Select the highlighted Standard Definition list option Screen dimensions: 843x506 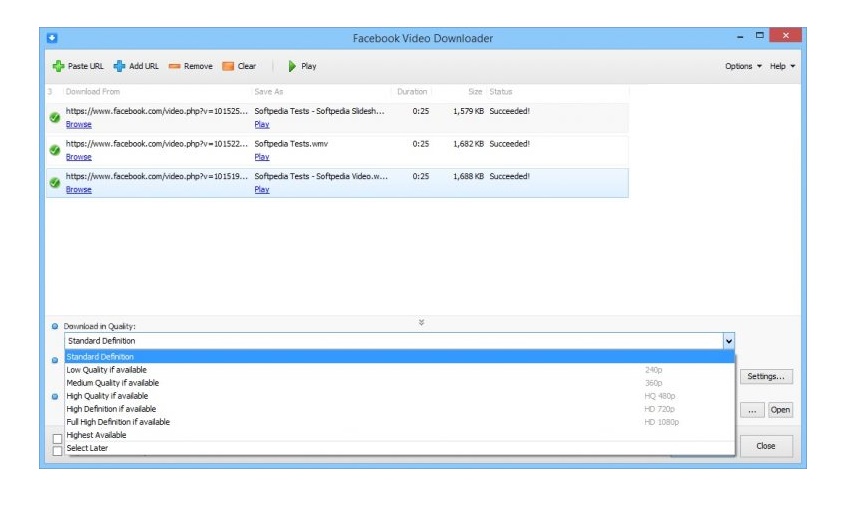pos(399,357)
